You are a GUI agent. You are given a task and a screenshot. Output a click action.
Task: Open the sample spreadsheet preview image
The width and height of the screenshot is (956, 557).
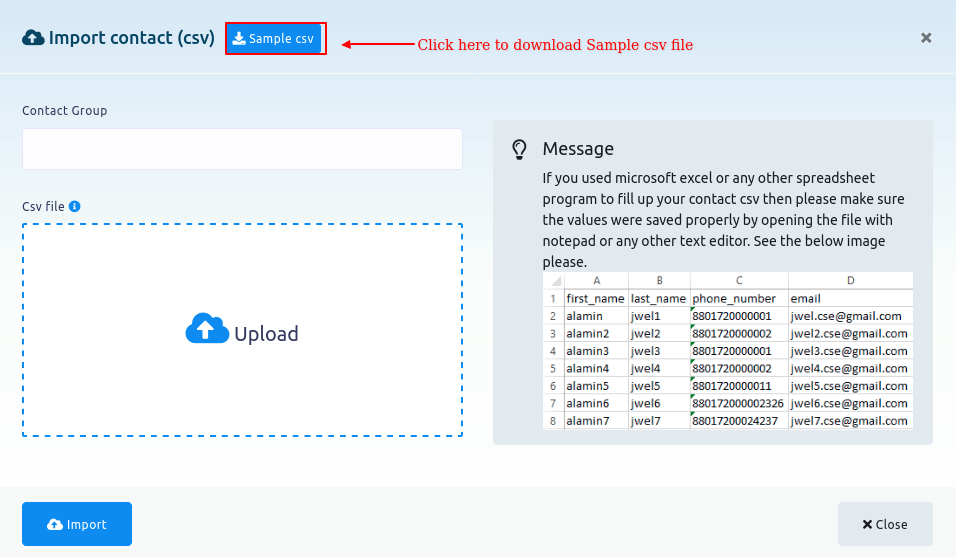coord(727,350)
